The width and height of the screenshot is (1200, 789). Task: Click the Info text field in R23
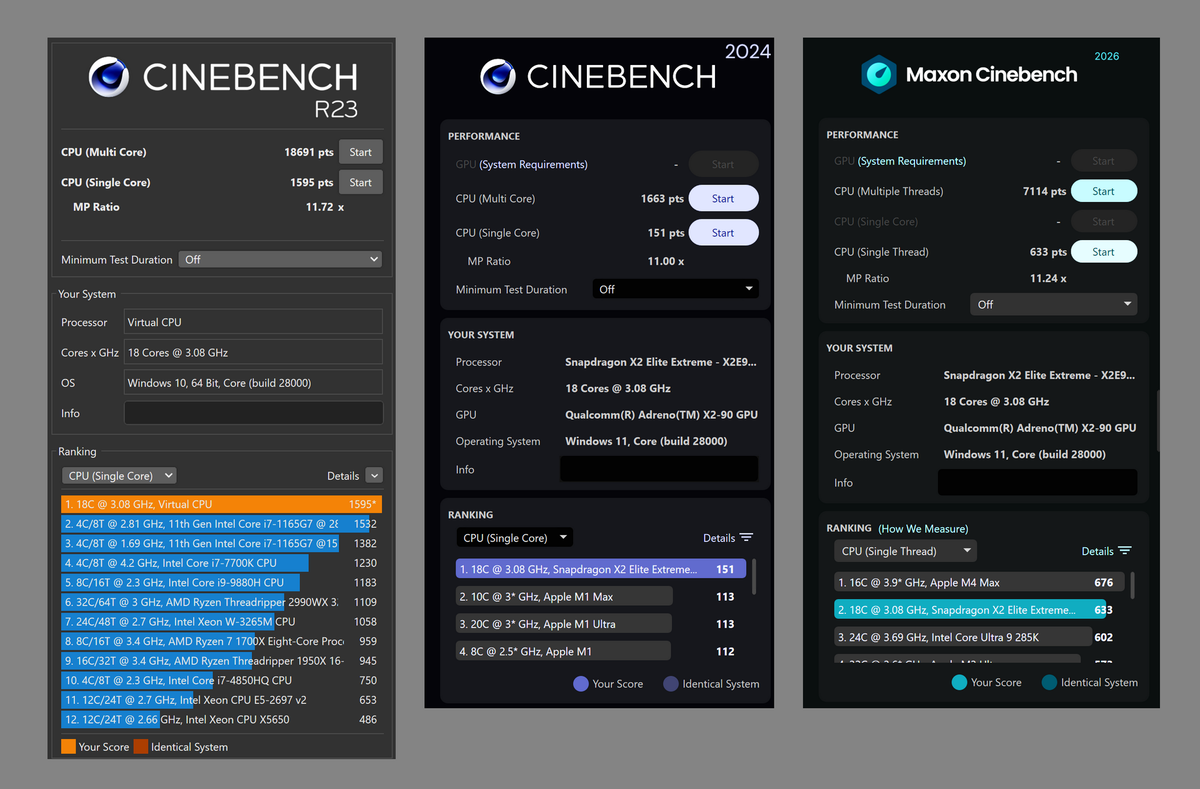253,413
